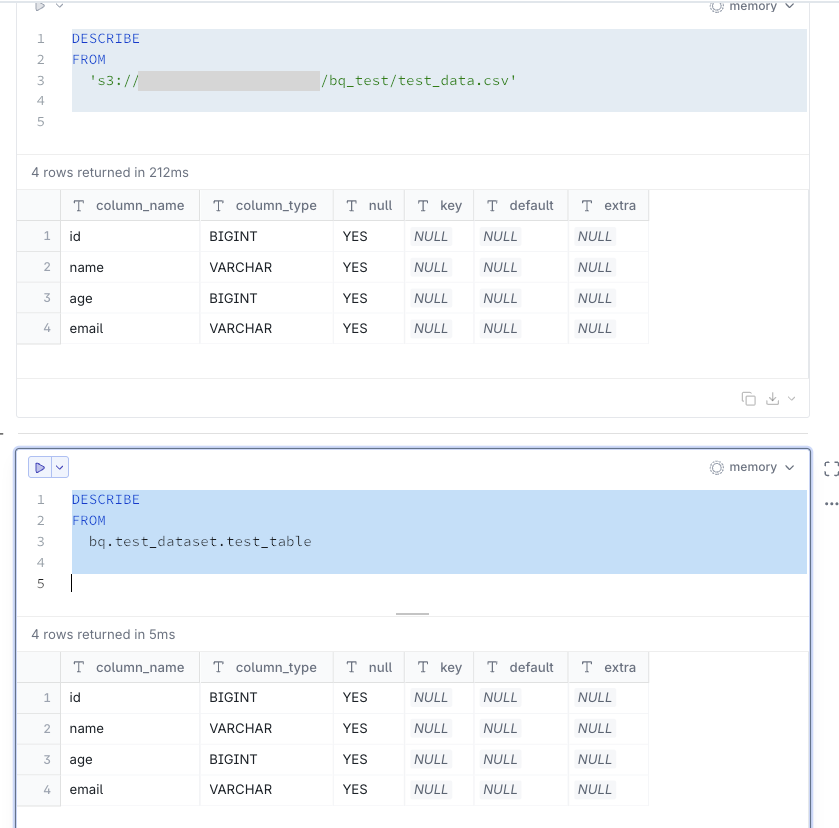Click type icon beside default header in S3 results
This screenshot has width=839, height=828.
point(492,206)
